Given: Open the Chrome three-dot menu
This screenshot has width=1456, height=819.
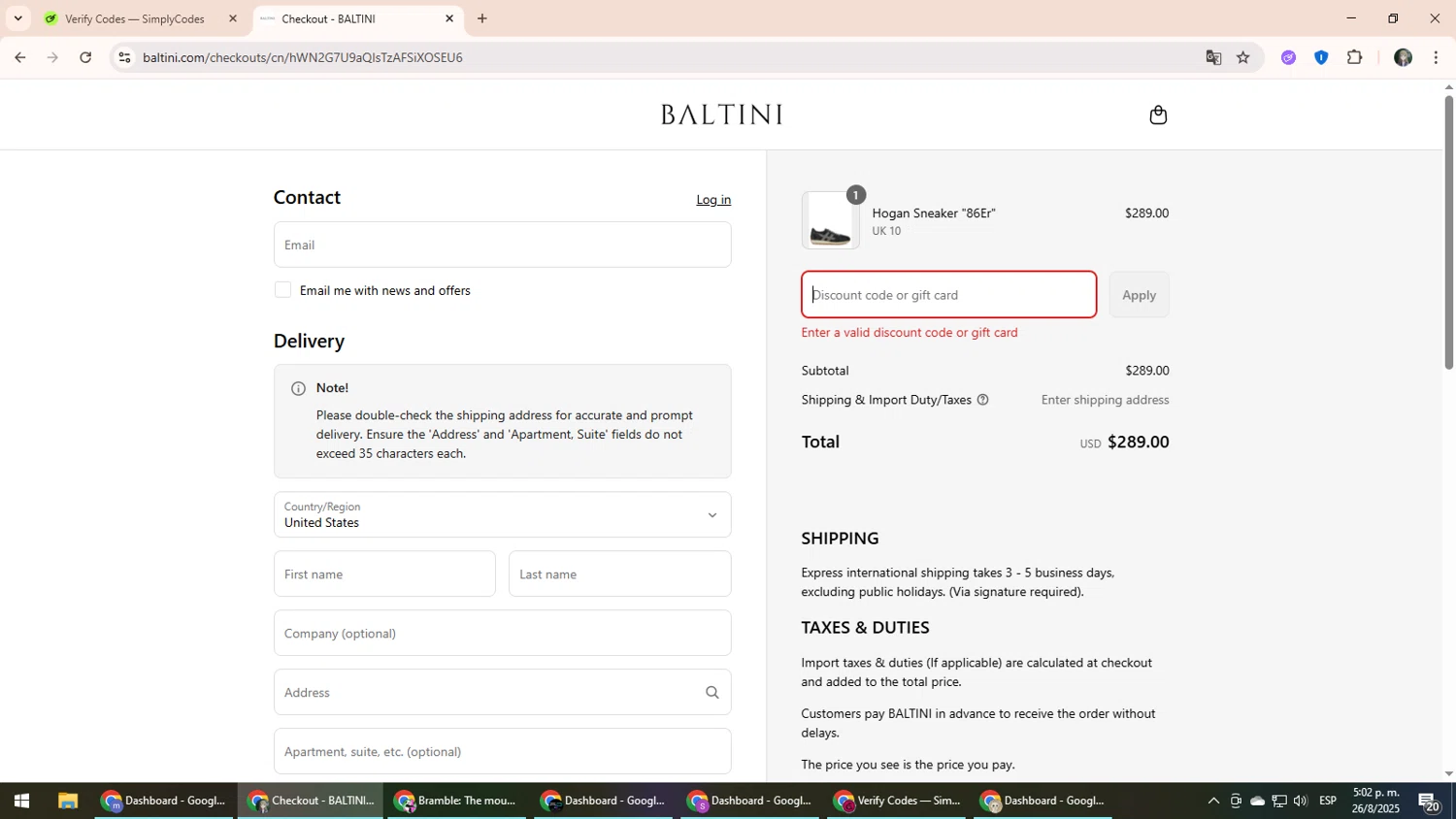Looking at the screenshot, I should tap(1436, 57).
